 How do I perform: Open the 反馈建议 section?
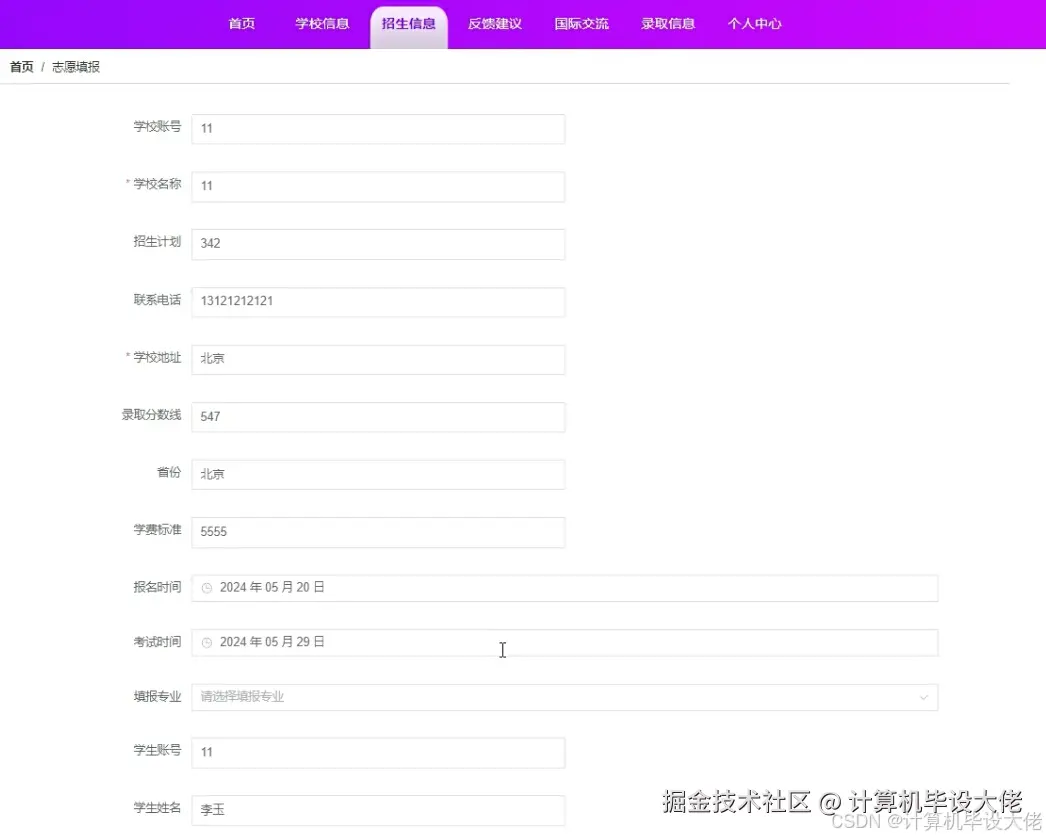click(x=495, y=23)
